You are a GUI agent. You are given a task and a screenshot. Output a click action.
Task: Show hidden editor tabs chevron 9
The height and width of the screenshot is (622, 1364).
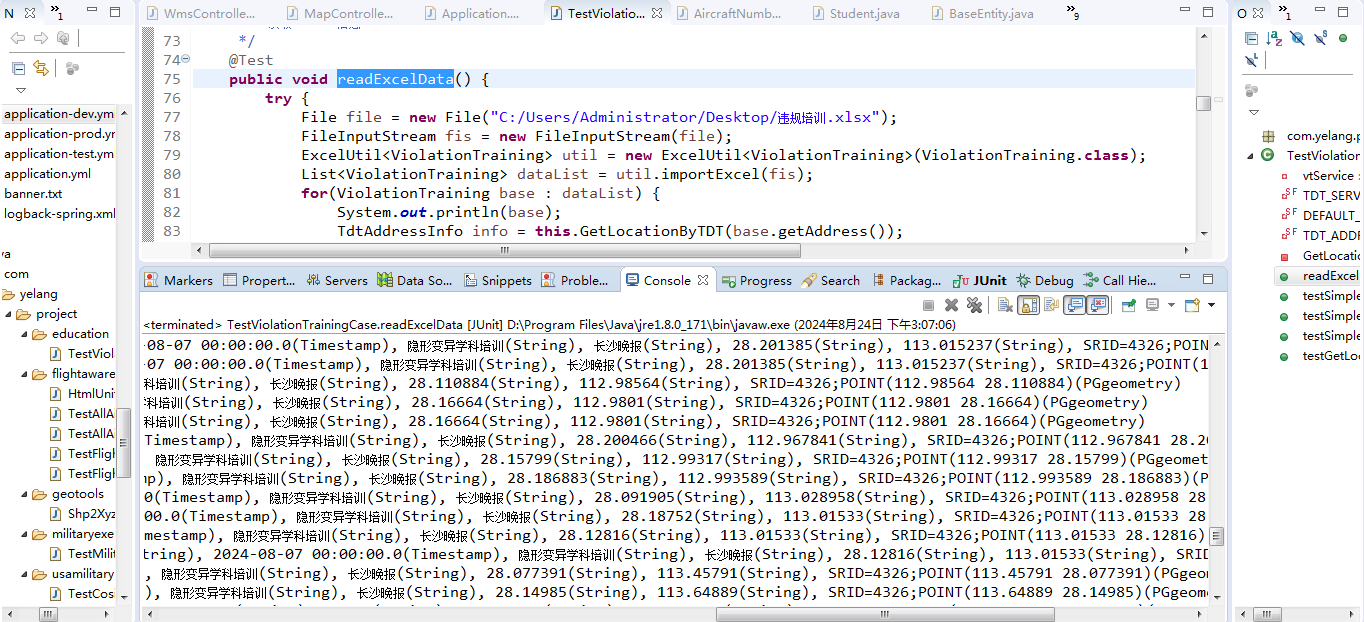point(1072,14)
